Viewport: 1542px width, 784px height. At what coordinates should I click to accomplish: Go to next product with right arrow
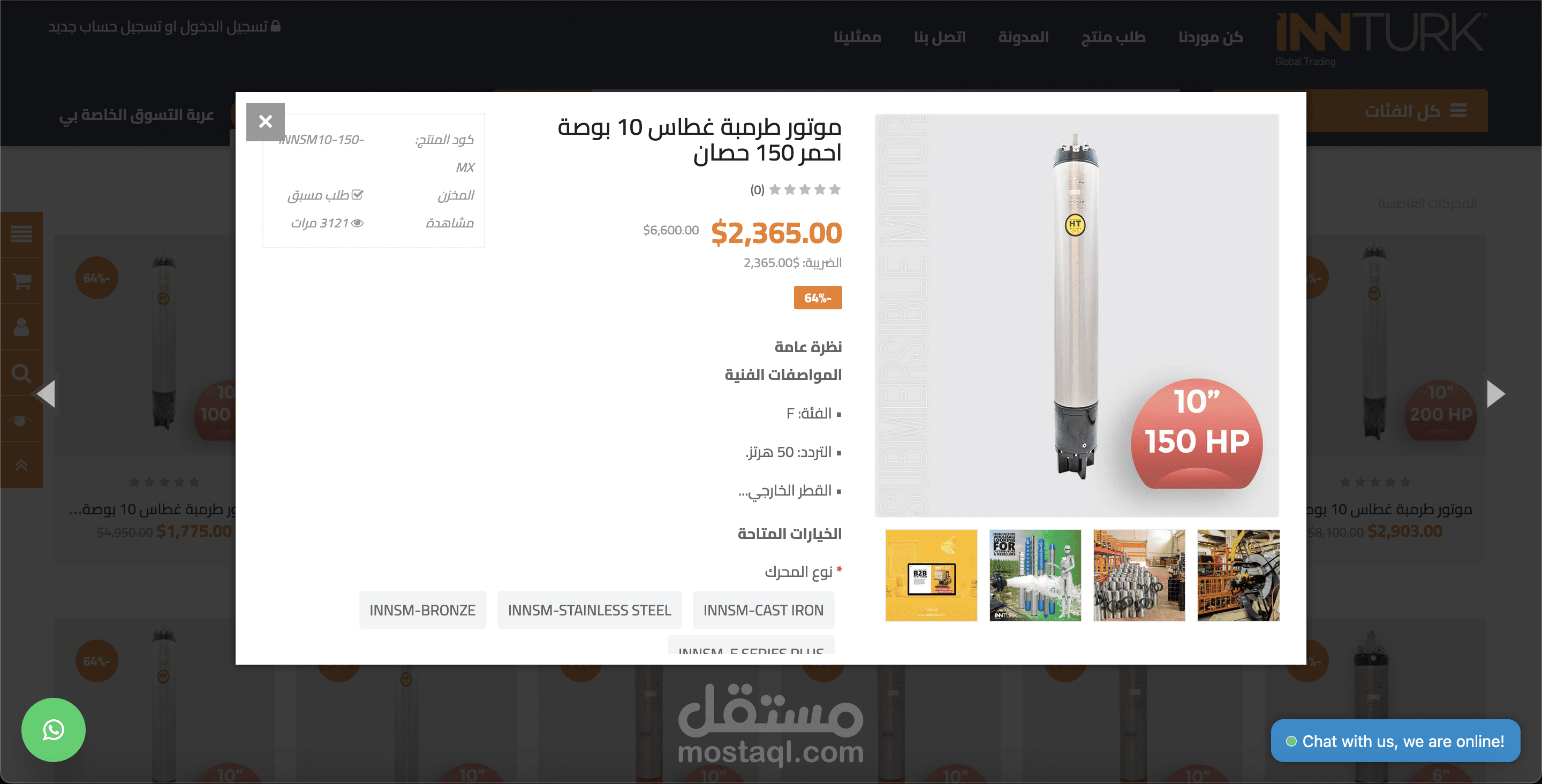(1495, 393)
